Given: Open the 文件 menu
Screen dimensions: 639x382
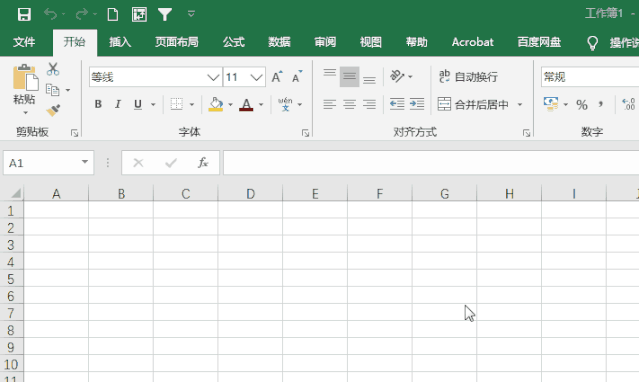Looking at the screenshot, I should (24, 42).
